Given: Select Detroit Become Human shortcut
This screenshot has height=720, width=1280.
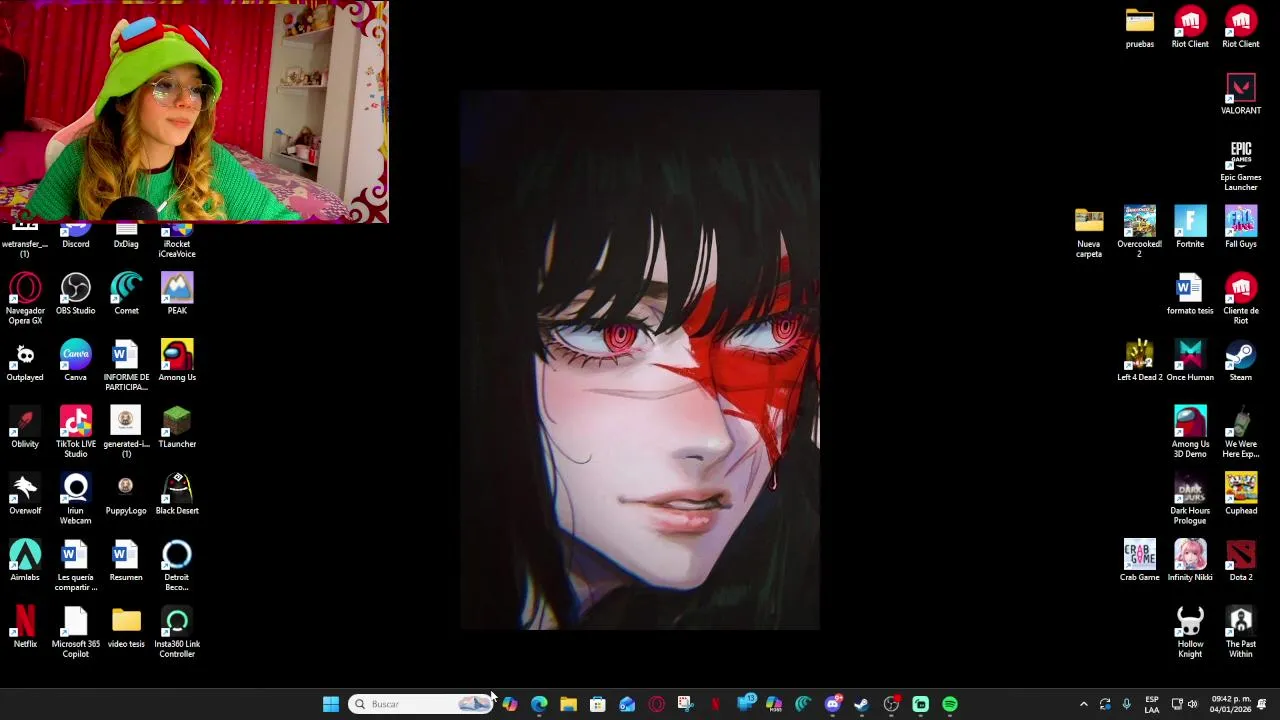Looking at the screenshot, I should point(177,566).
